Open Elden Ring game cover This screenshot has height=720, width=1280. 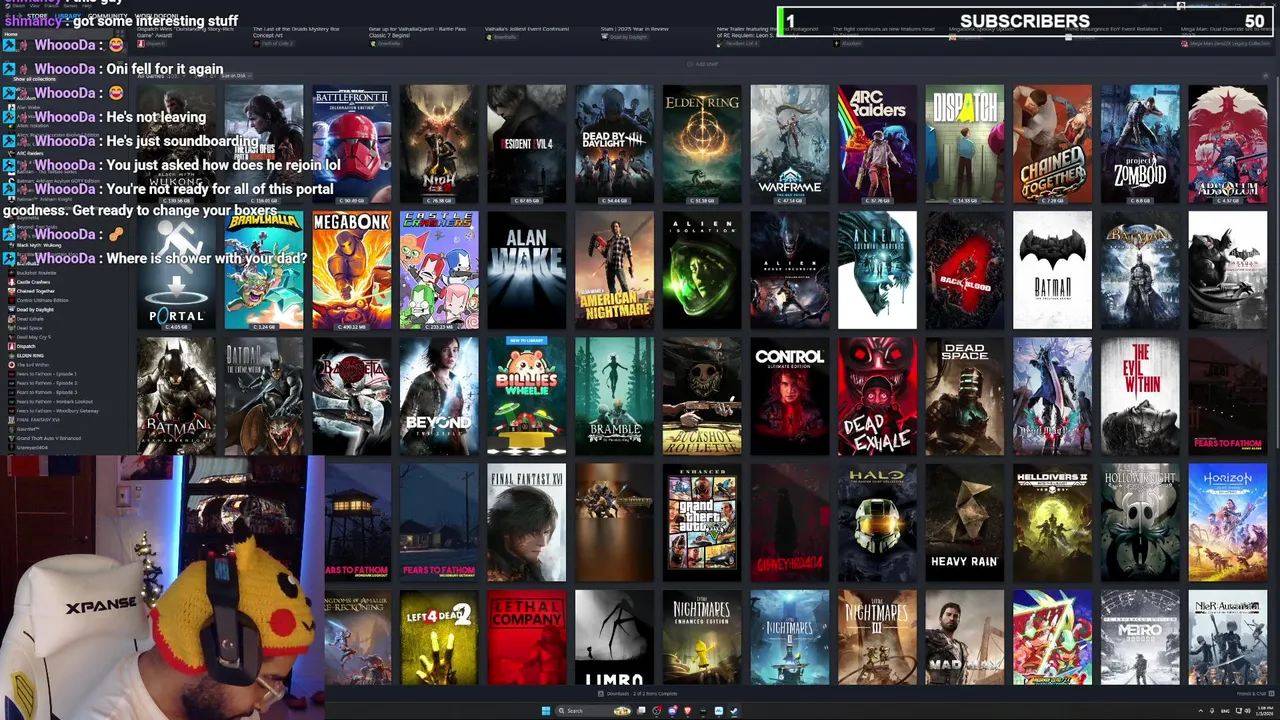pos(702,144)
